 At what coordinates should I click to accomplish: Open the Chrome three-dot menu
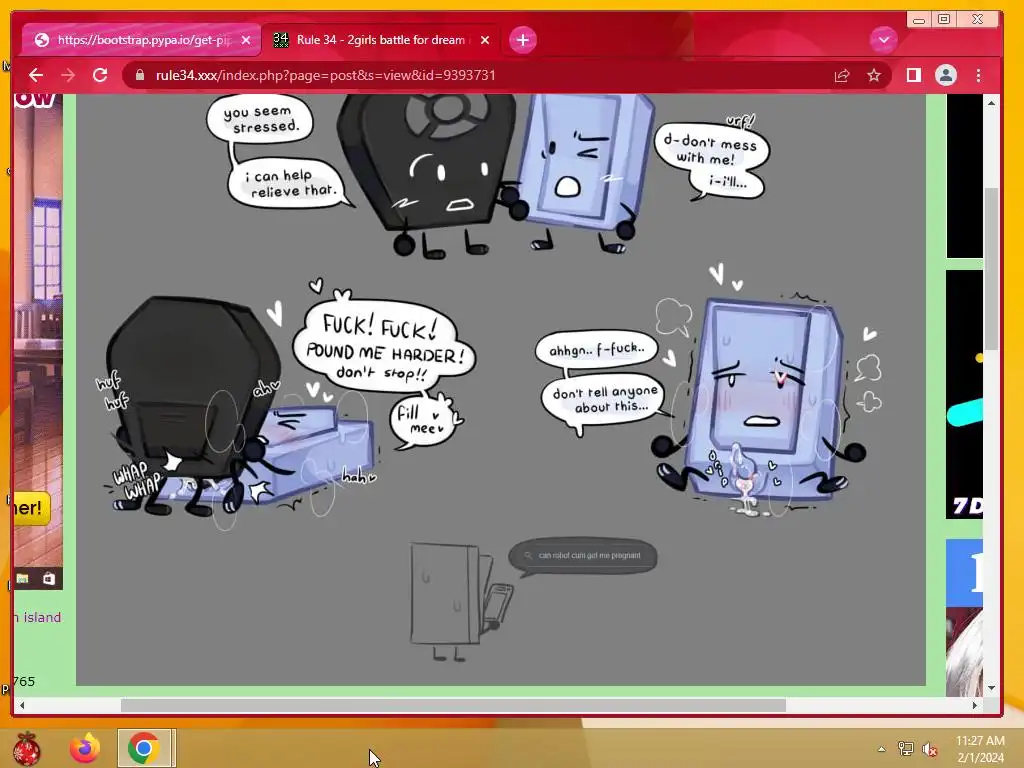[978, 76]
